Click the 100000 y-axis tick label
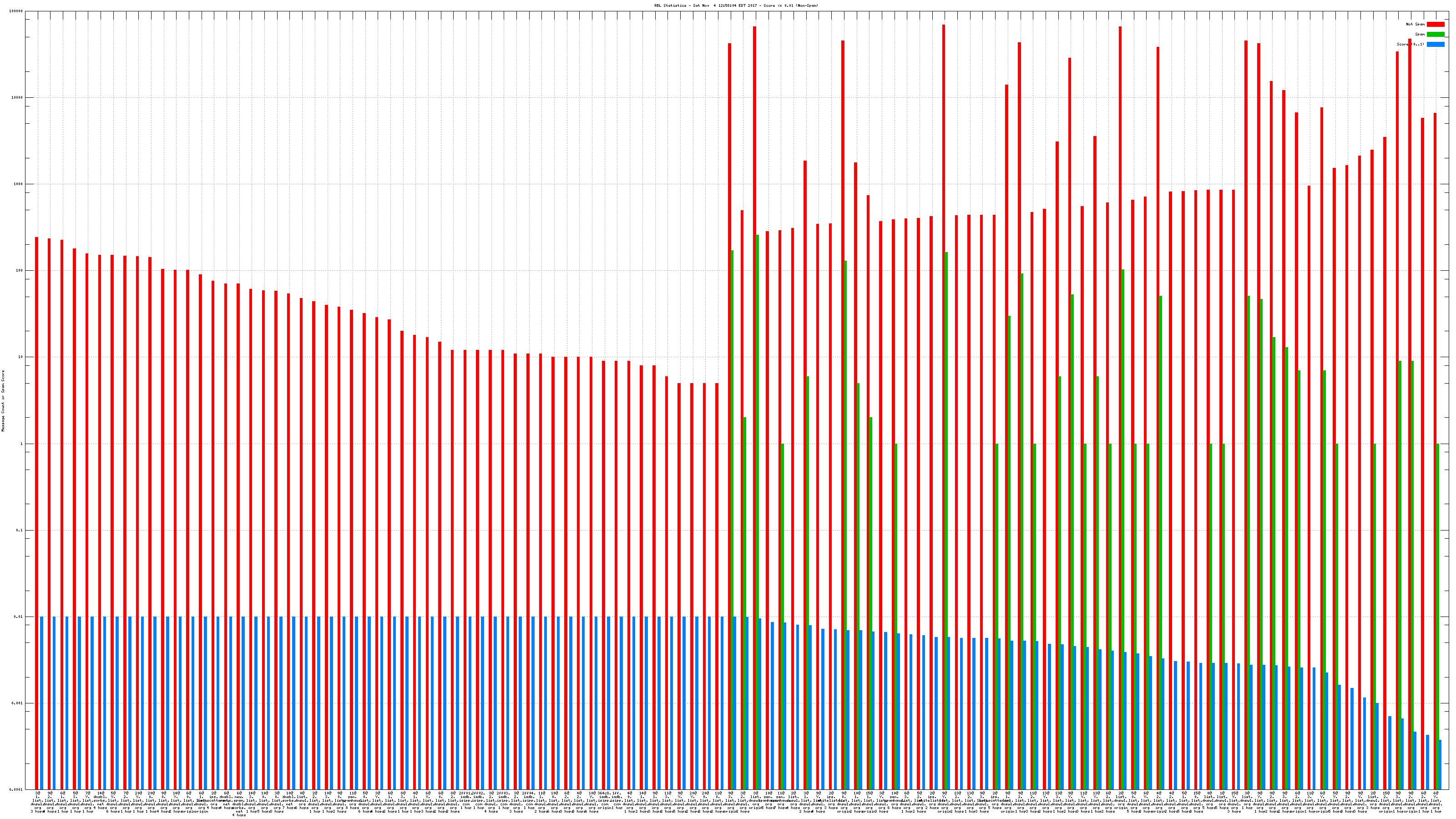Viewport: 1456px width, 819px height. (16, 11)
